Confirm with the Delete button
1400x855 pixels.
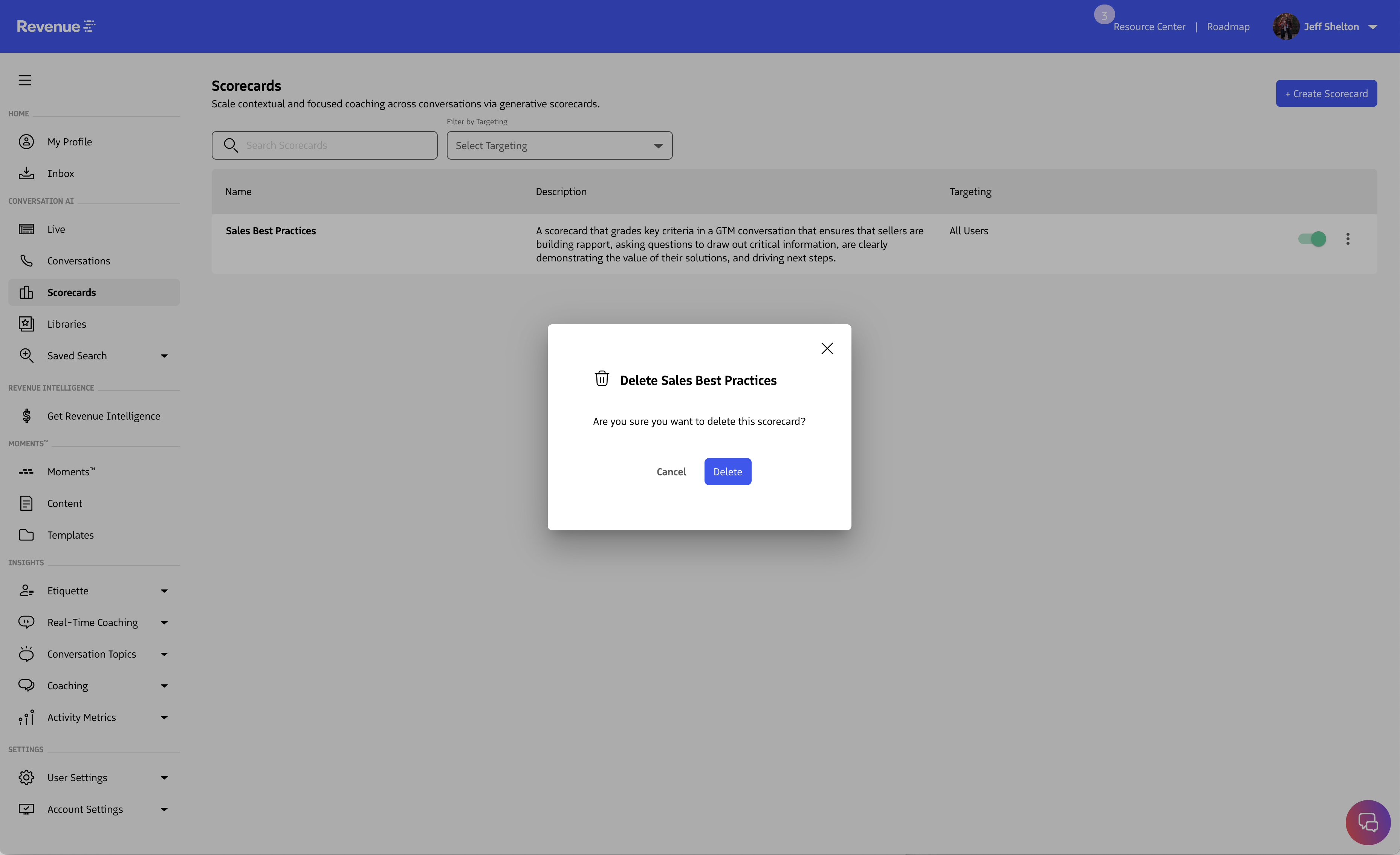727,472
